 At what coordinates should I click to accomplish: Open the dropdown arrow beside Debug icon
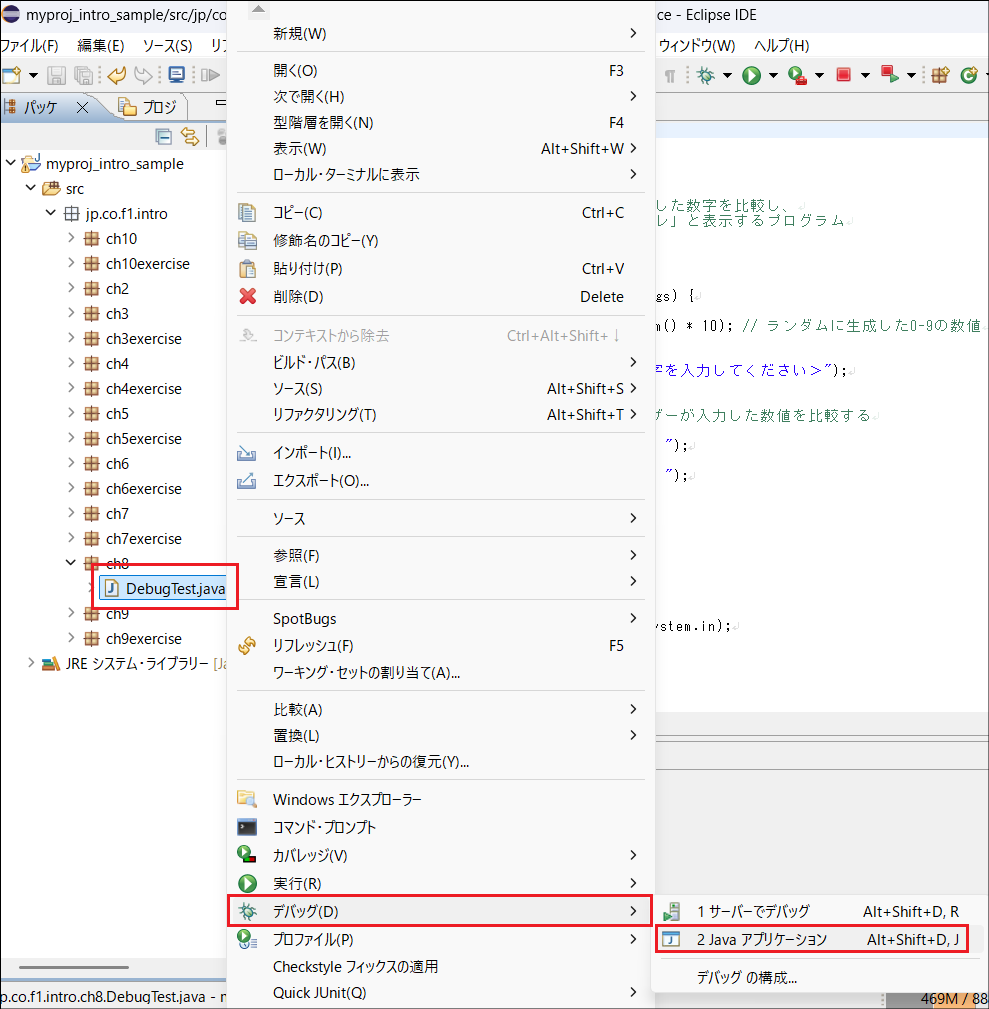(728, 75)
